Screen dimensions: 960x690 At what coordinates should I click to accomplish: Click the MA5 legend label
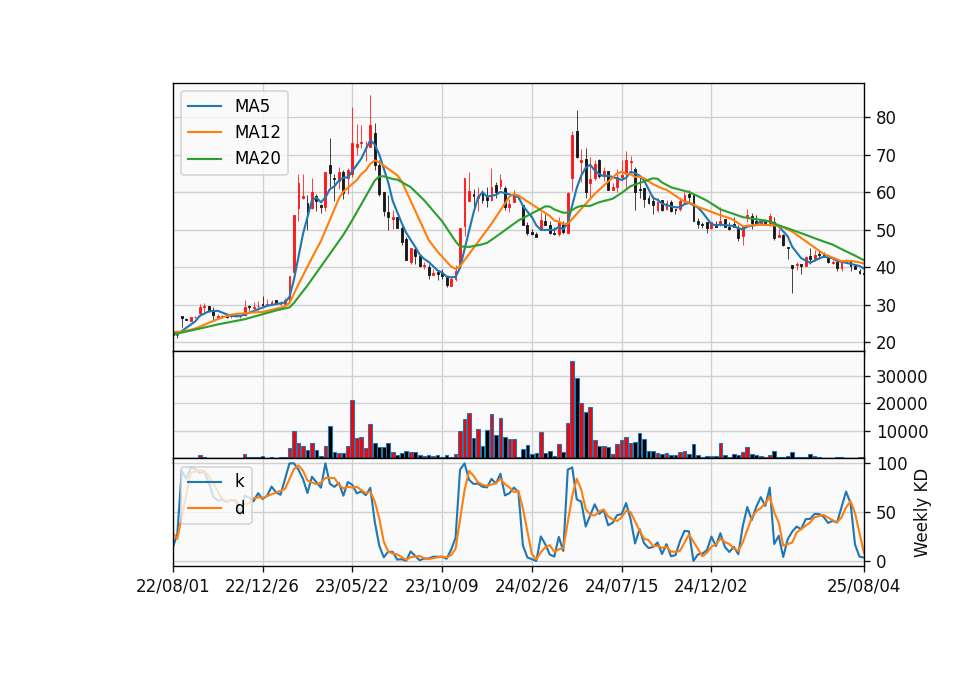point(252,106)
